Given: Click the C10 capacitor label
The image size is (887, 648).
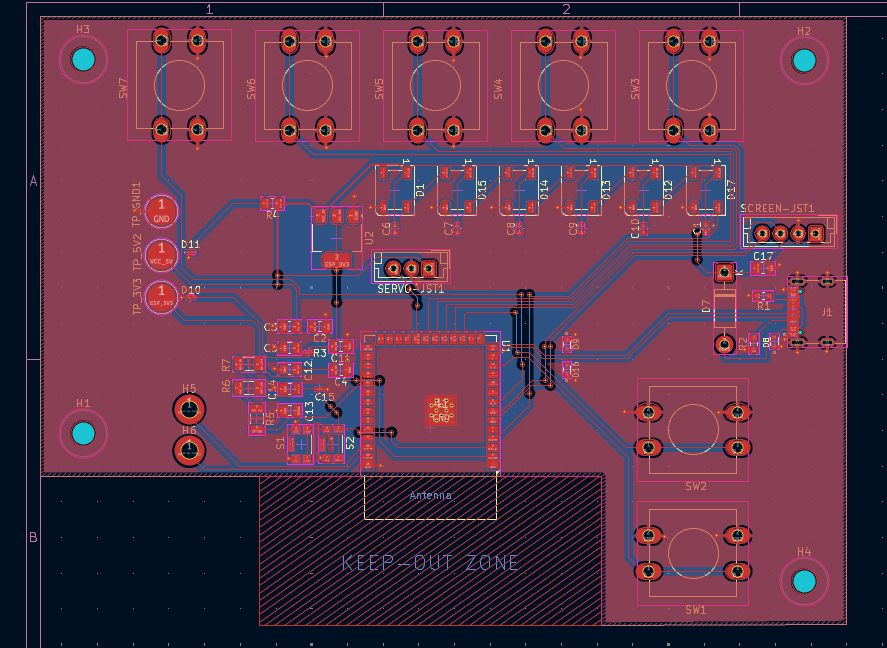Looking at the screenshot, I should (x=635, y=228).
